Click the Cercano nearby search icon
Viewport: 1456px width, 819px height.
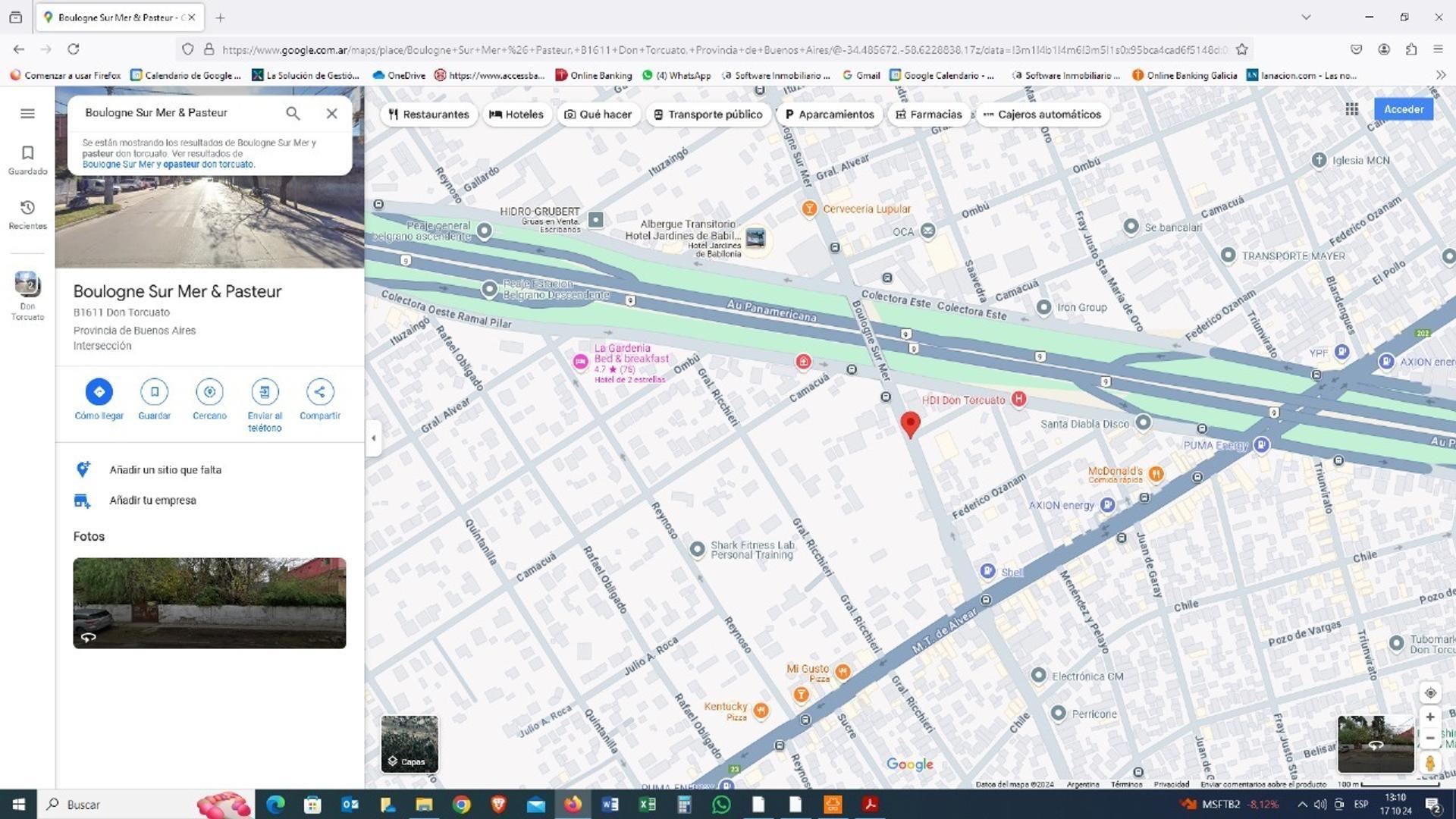(209, 392)
